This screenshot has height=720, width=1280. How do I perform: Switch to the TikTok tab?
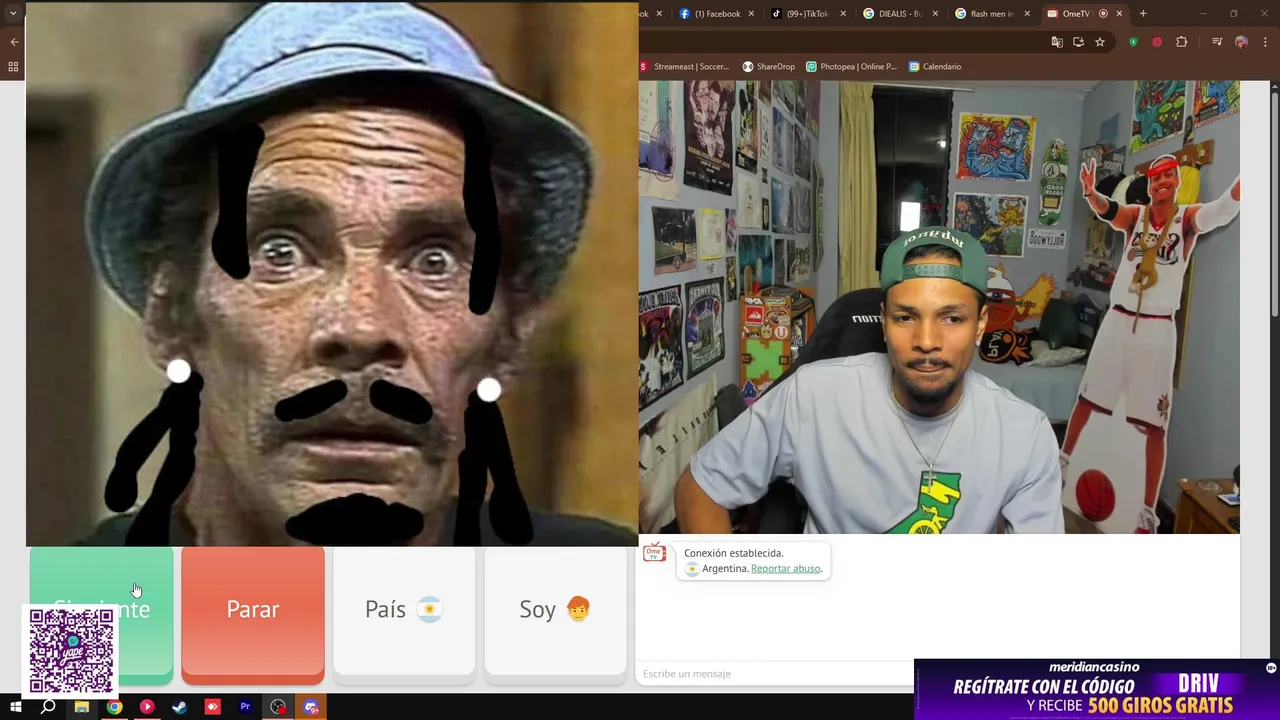tap(809, 14)
